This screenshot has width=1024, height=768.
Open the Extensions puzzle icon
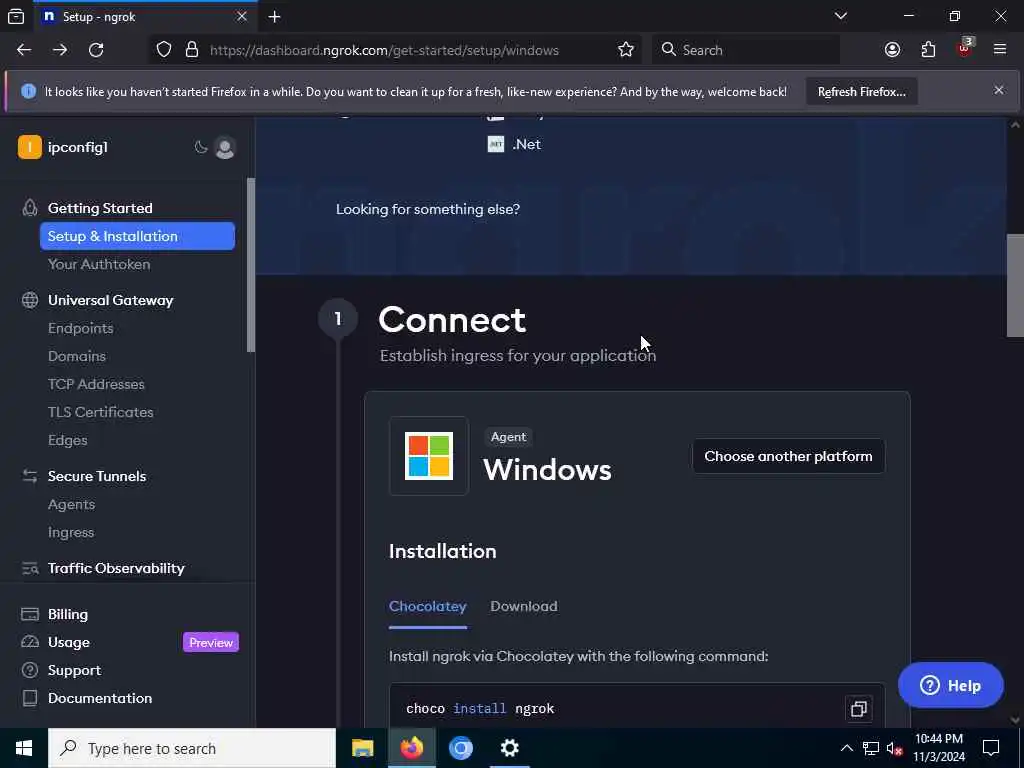(928, 50)
